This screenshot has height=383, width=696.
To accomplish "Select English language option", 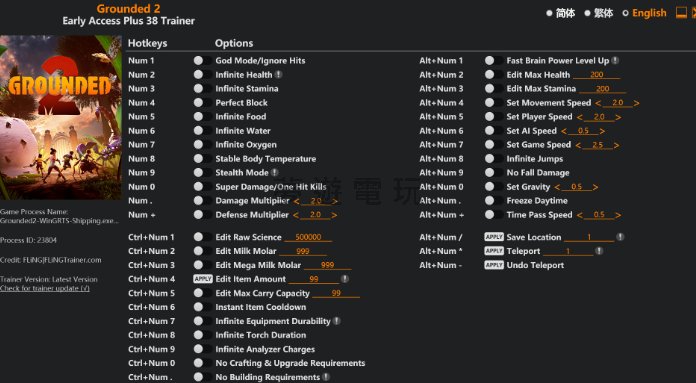I will pyautogui.click(x=645, y=13).
